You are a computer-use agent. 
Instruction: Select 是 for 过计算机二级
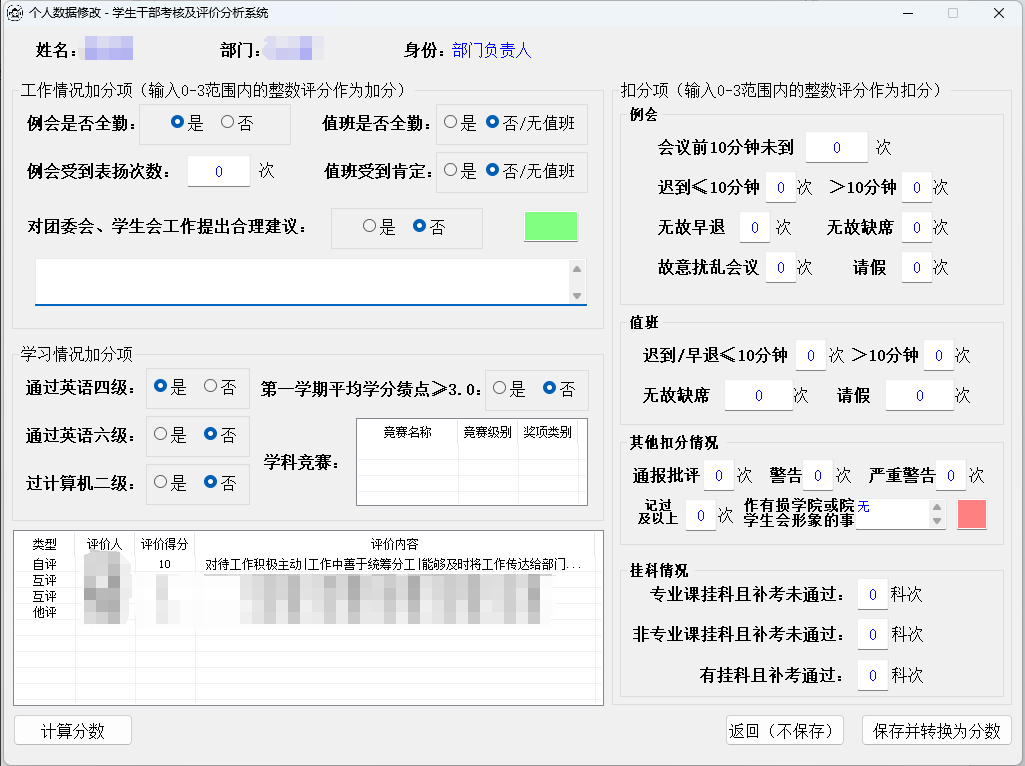click(161, 482)
